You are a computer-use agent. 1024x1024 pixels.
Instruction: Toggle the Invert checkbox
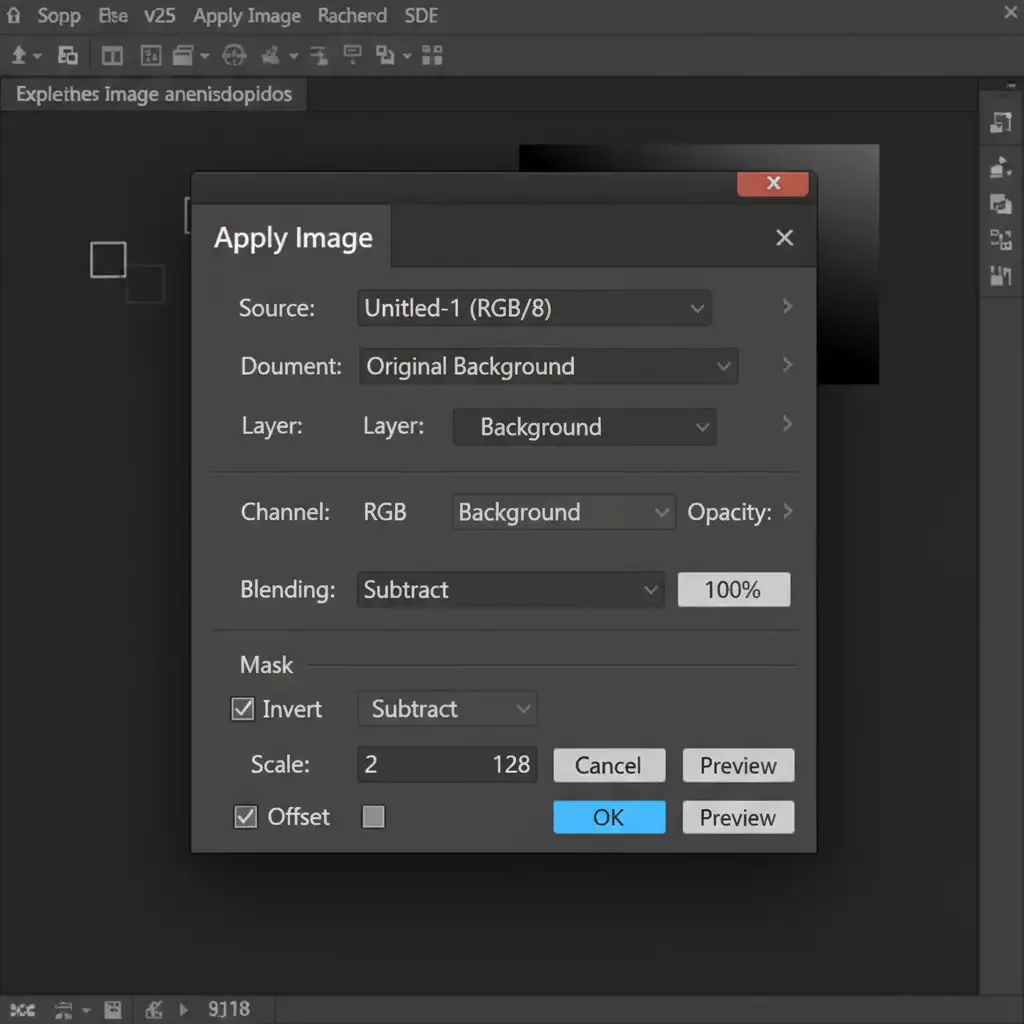tap(242, 709)
